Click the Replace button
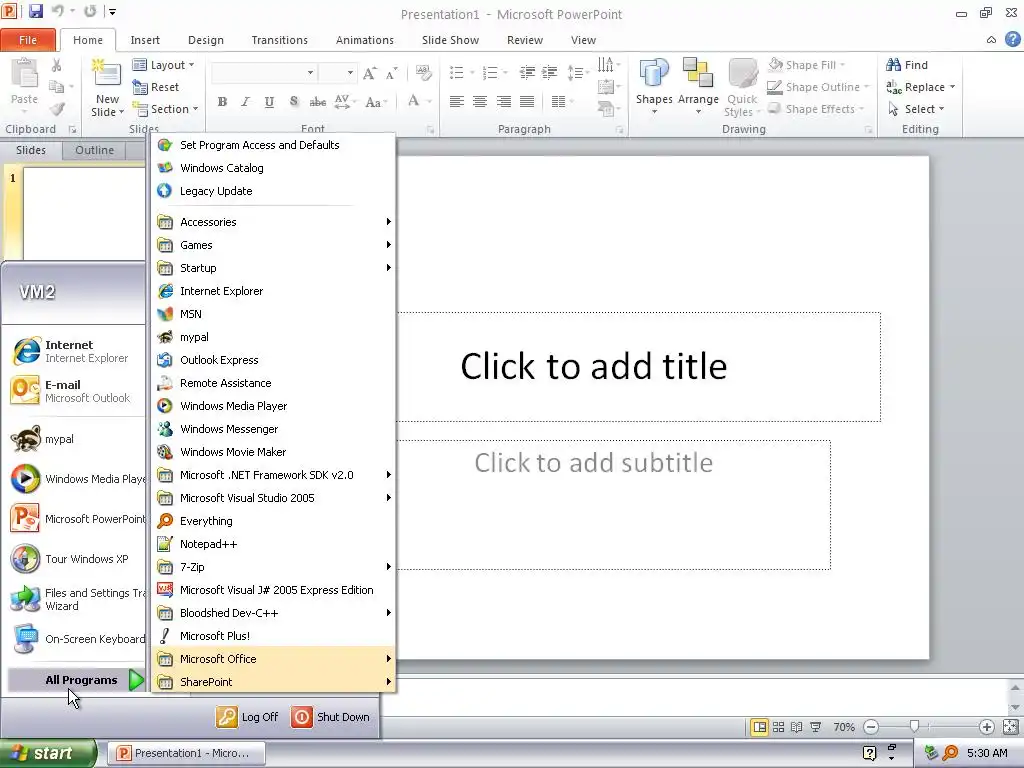The image size is (1024, 768). [x=921, y=87]
